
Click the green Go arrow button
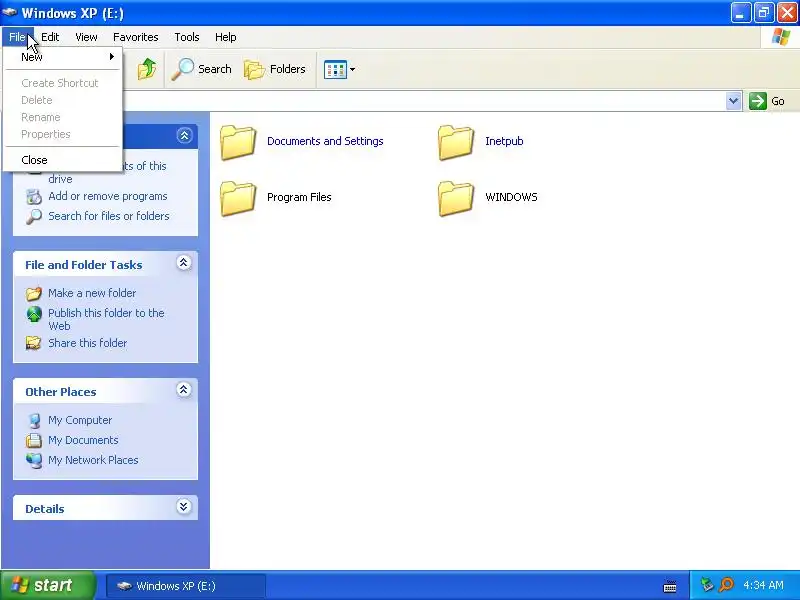pos(758,101)
